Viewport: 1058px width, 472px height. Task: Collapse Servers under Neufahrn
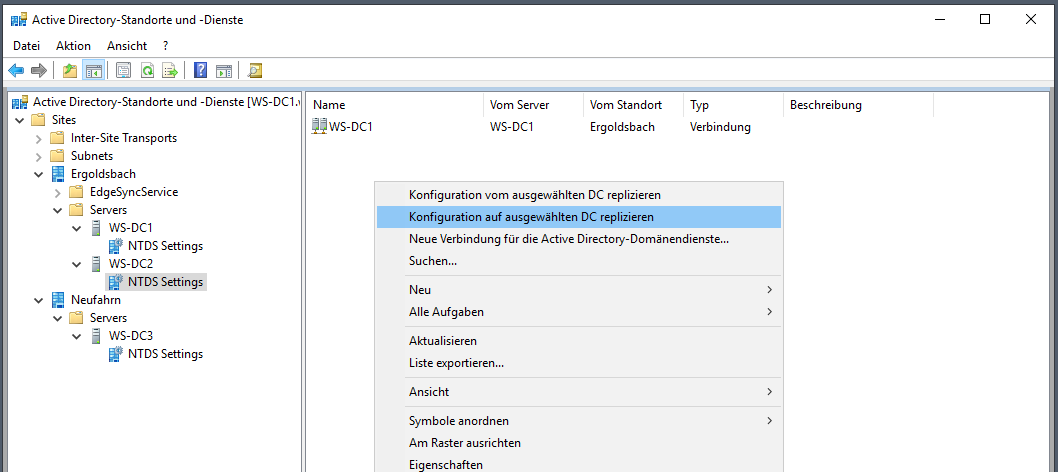(57, 318)
